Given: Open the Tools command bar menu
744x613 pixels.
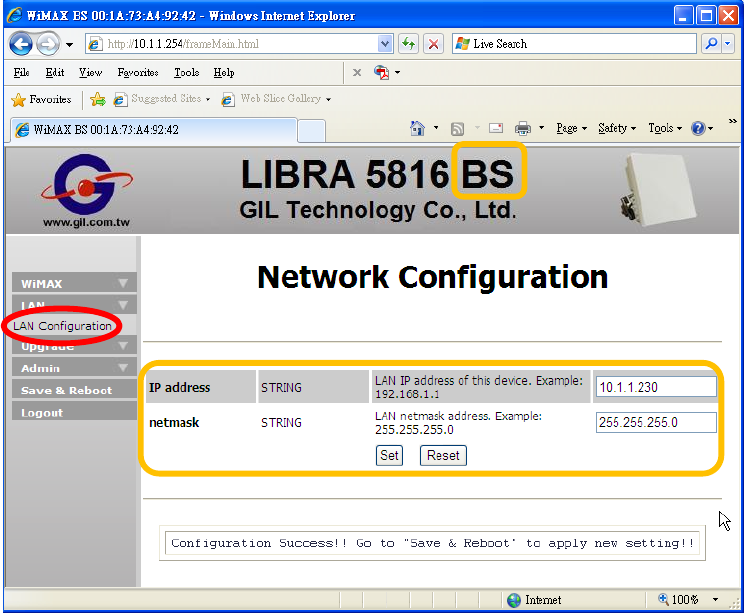Looking at the screenshot, I should [x=665, y=128].
